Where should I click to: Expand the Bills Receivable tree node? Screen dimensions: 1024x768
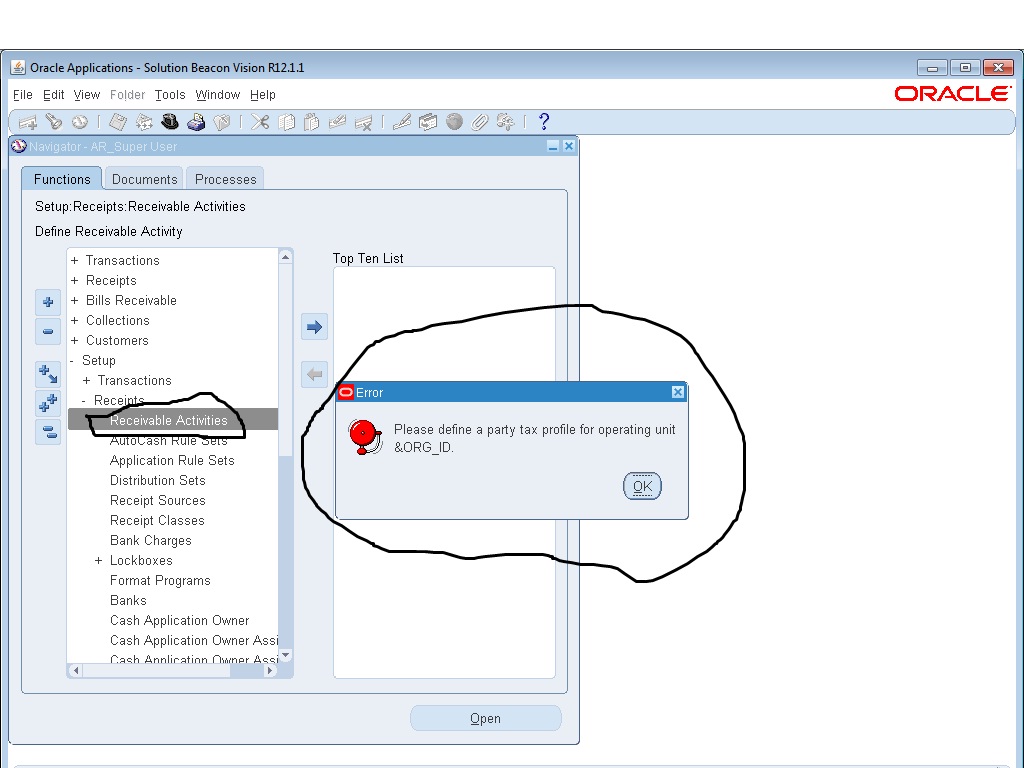point(74,301)
